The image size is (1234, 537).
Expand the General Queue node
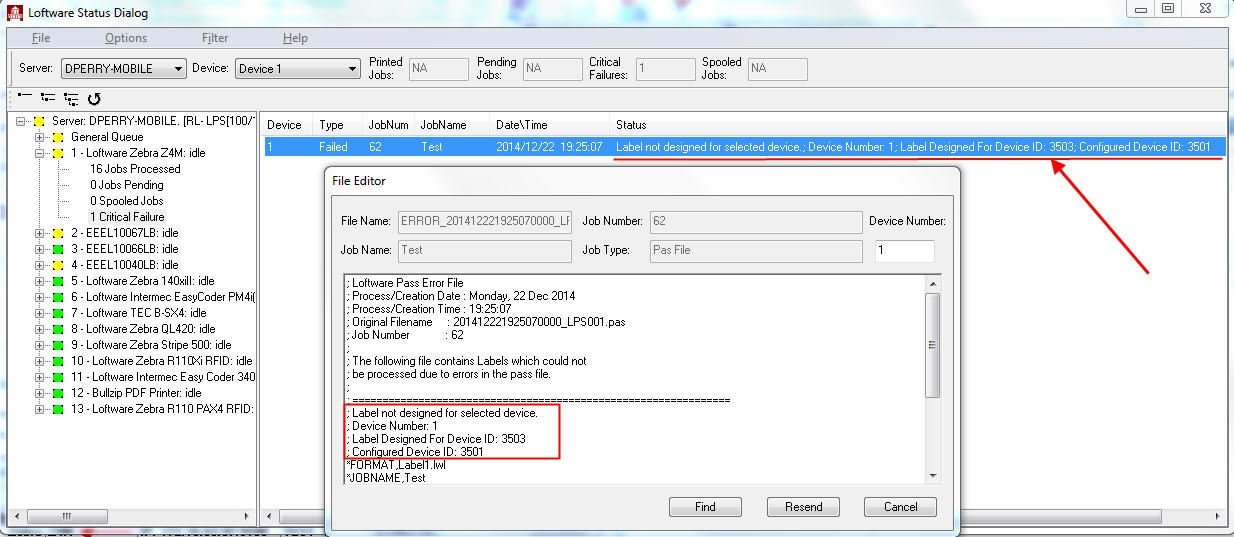tap(40, 137)
